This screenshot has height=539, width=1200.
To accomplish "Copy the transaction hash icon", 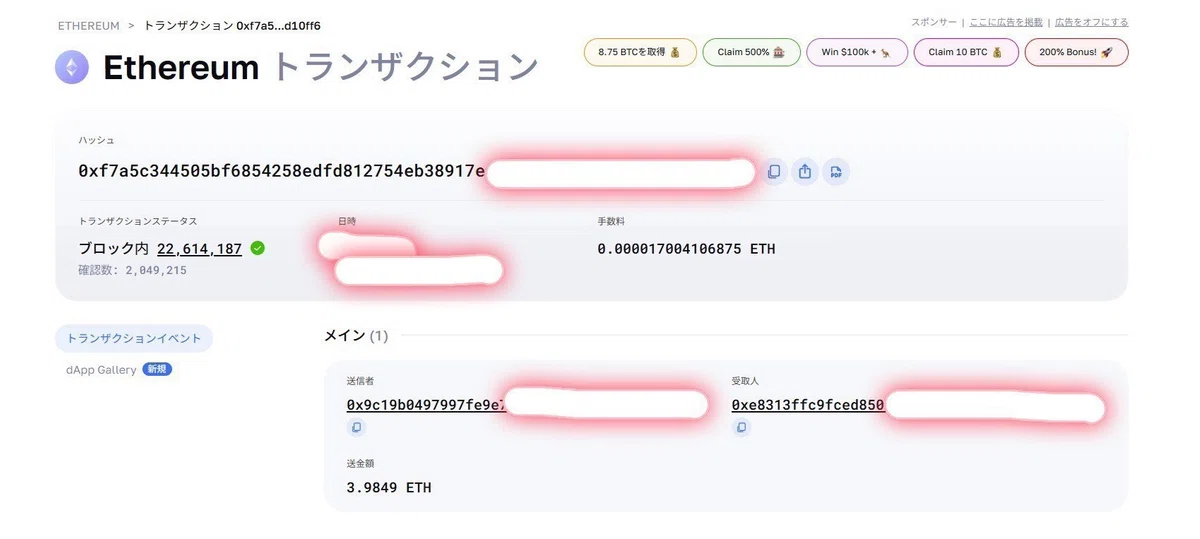I will pyautogui.click(x=773, y=172).
